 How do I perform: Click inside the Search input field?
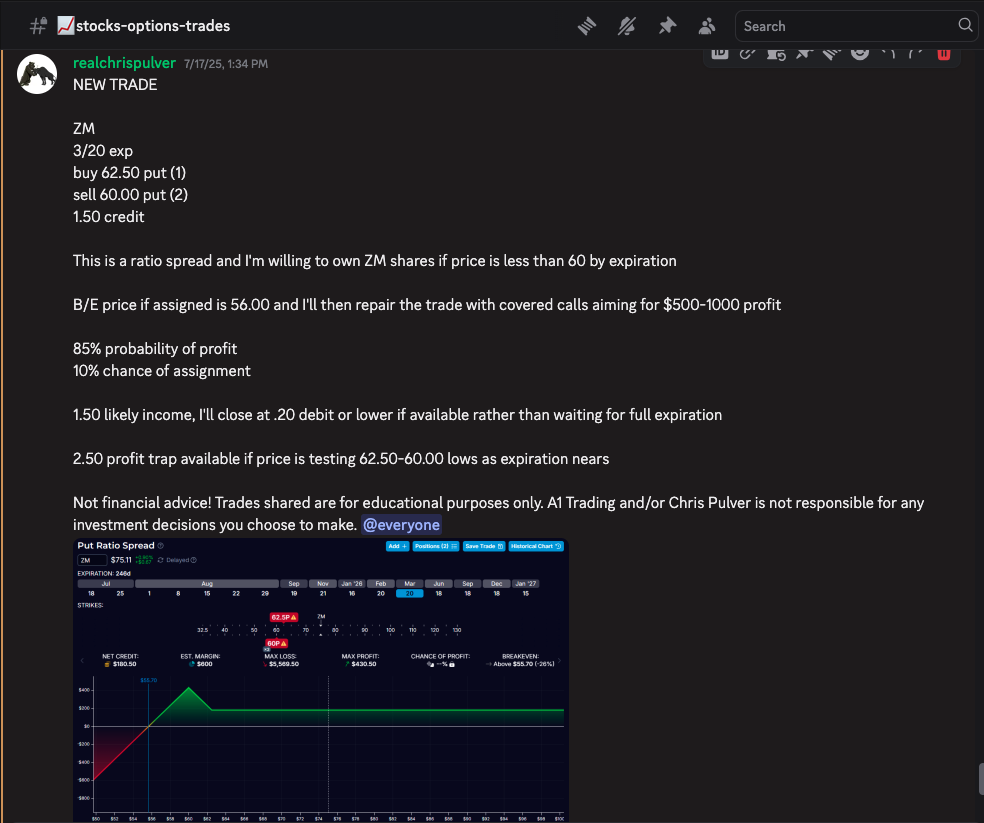click(x=850, y=26)
